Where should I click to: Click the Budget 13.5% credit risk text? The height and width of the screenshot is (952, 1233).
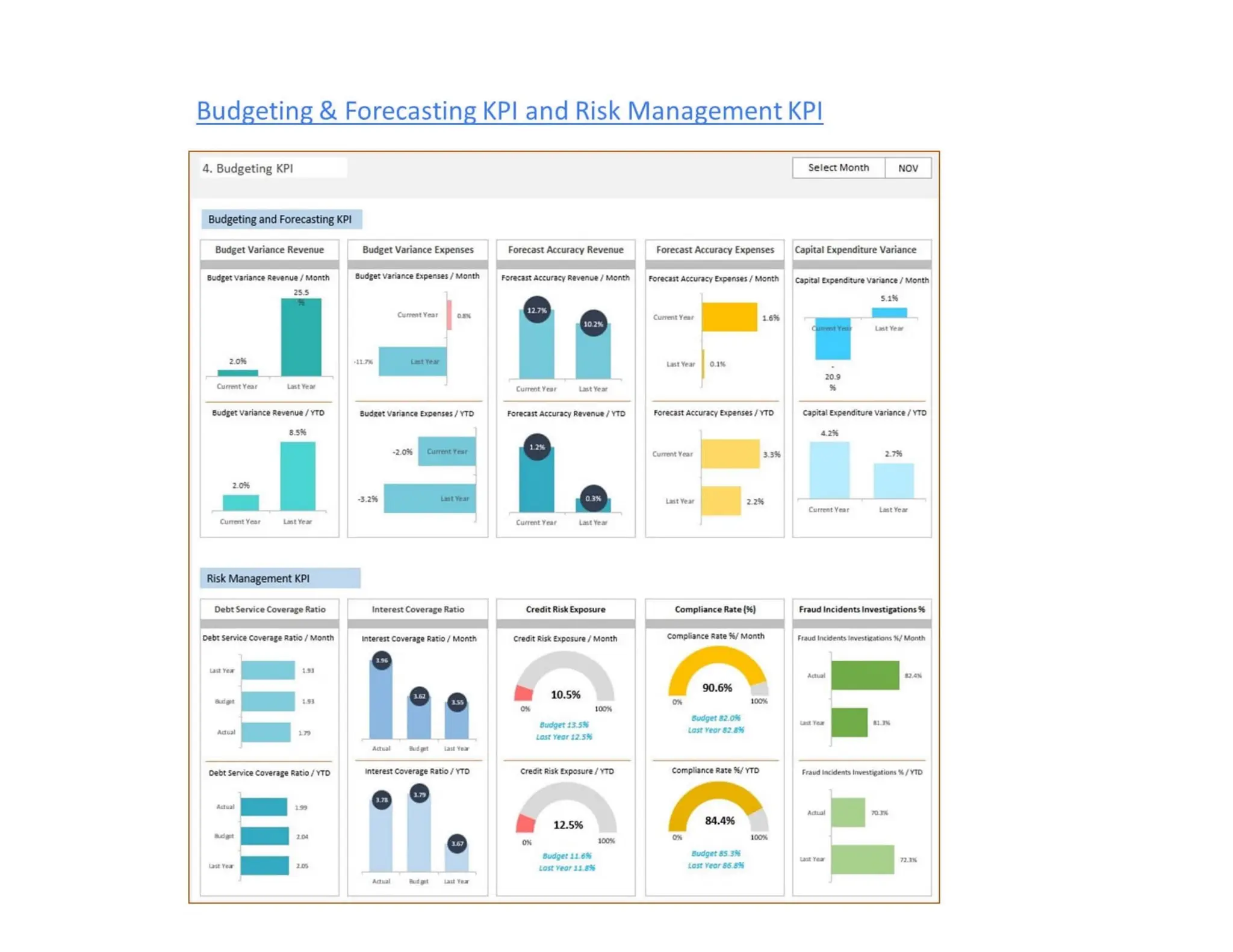(564, 725)
